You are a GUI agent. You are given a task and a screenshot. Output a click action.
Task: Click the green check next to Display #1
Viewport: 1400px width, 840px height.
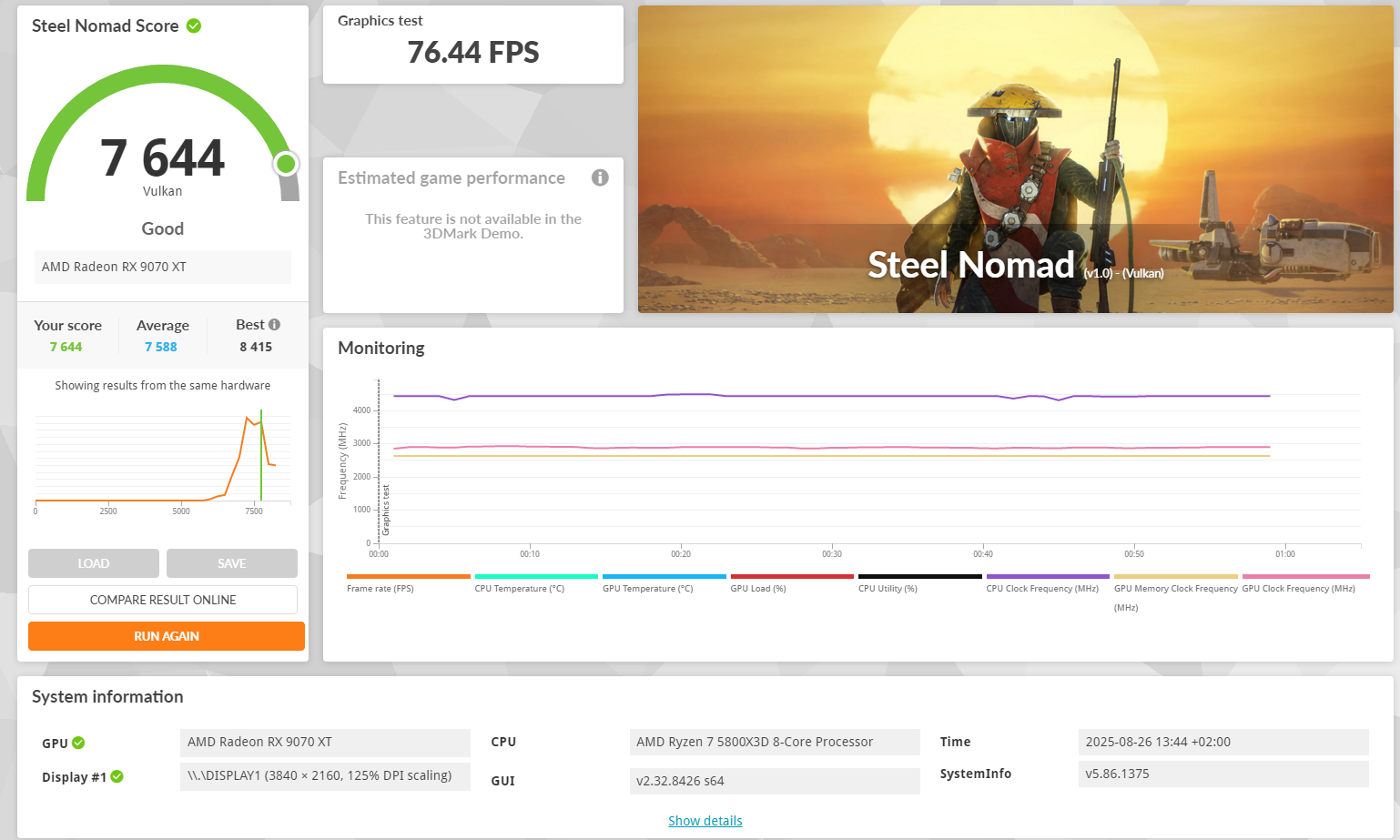pos(117,776)
